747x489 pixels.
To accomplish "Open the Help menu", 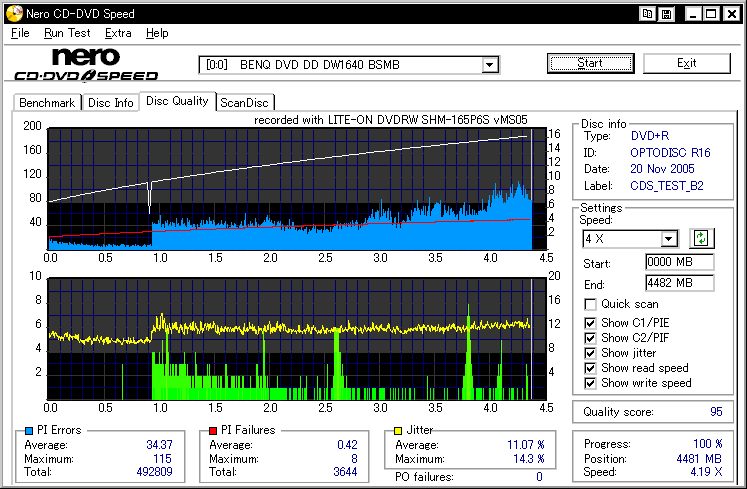I will (157, 33).
